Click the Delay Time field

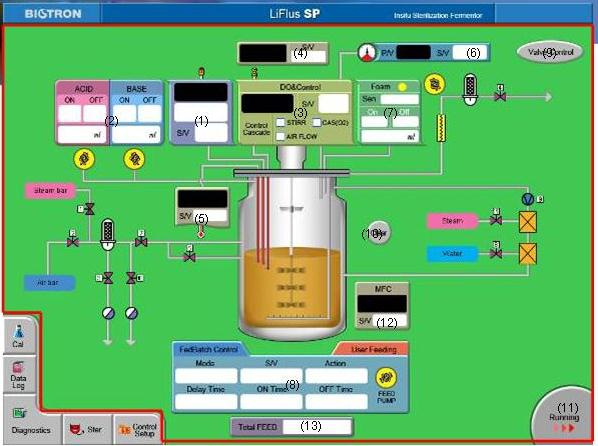tap(206, 402)
